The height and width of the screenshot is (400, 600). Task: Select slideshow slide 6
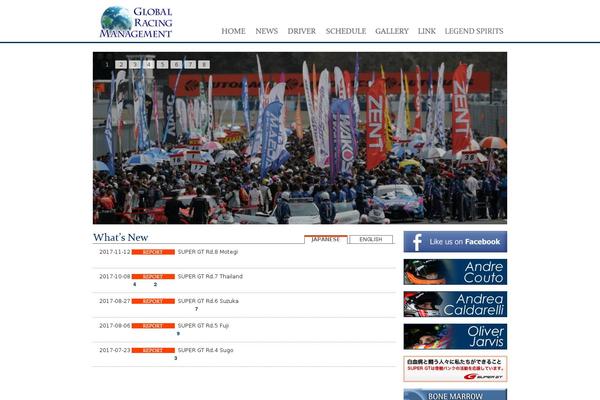click(176, 65)
